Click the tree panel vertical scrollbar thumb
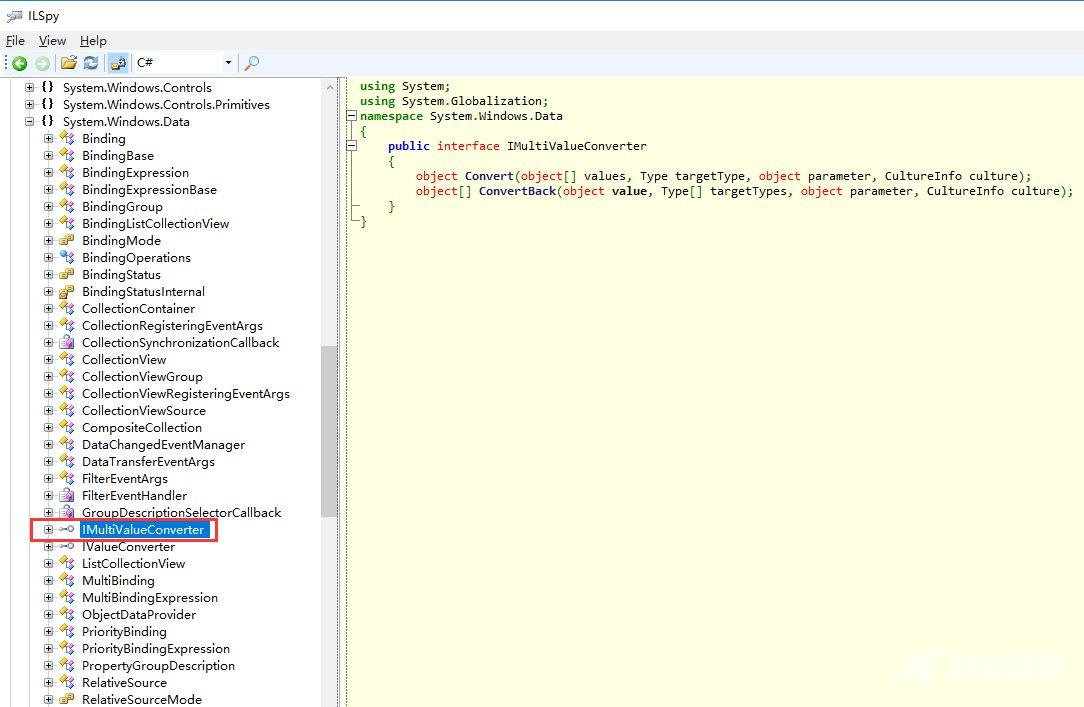This screenshot has height=707, width=1084. (329, 430)
